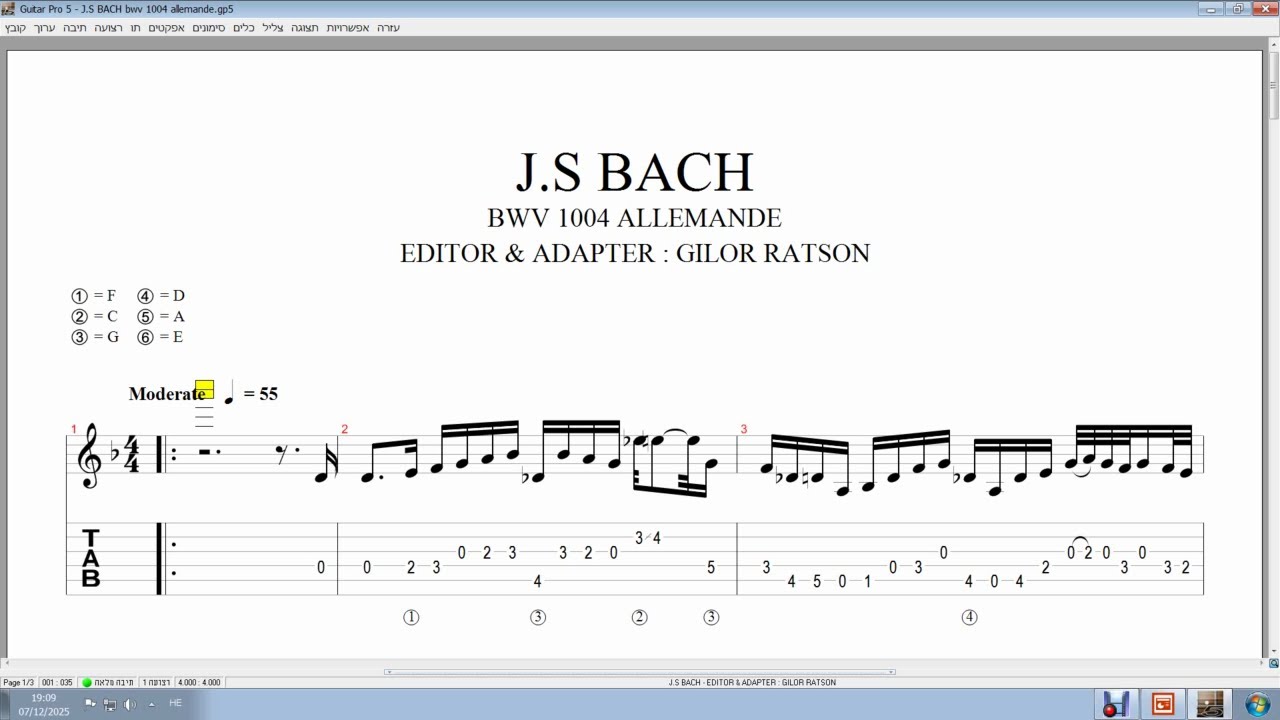The width and height of the screenshot is (1280, 720).
Task: Click the volume speaker tray icon
Action: pos(130,704)
